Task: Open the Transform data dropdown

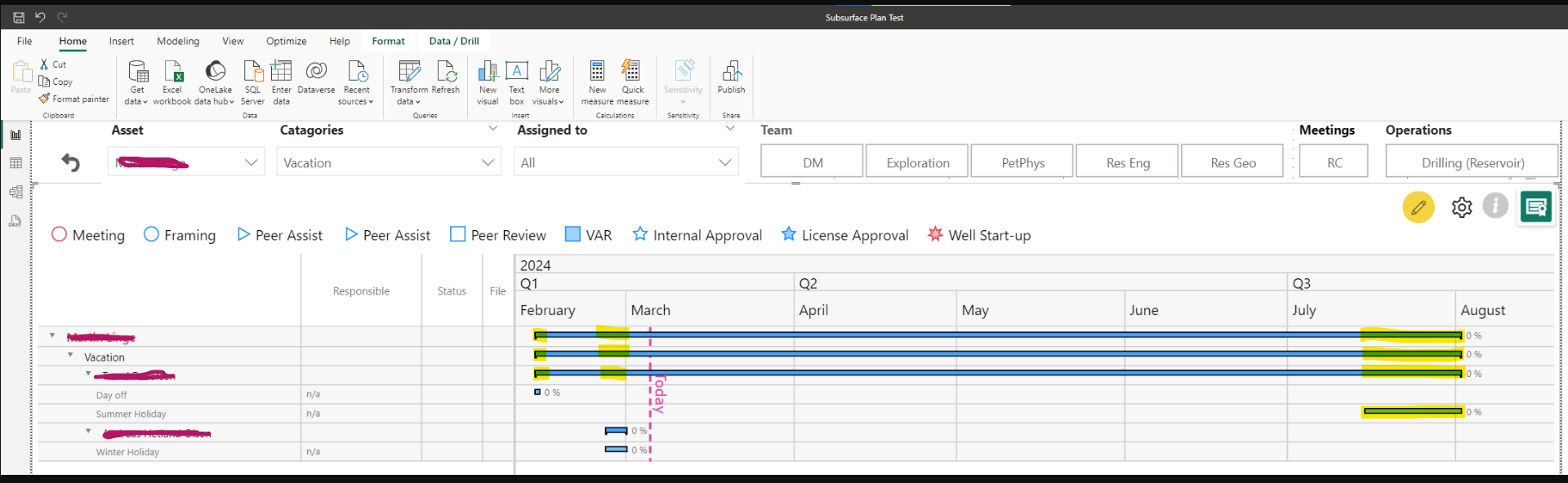Action: [408, 82]
